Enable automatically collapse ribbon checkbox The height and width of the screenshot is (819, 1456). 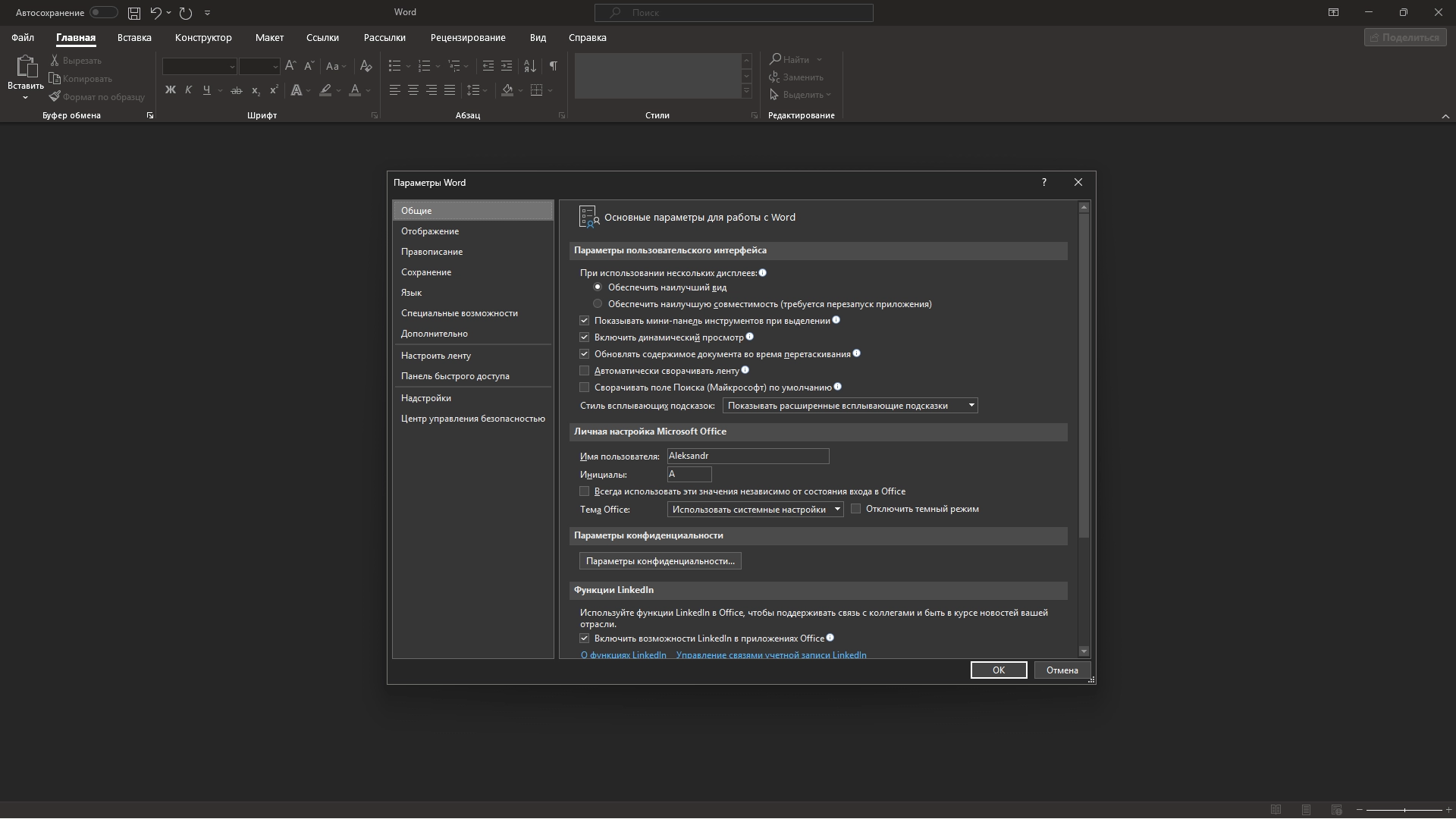click(584, 371)
